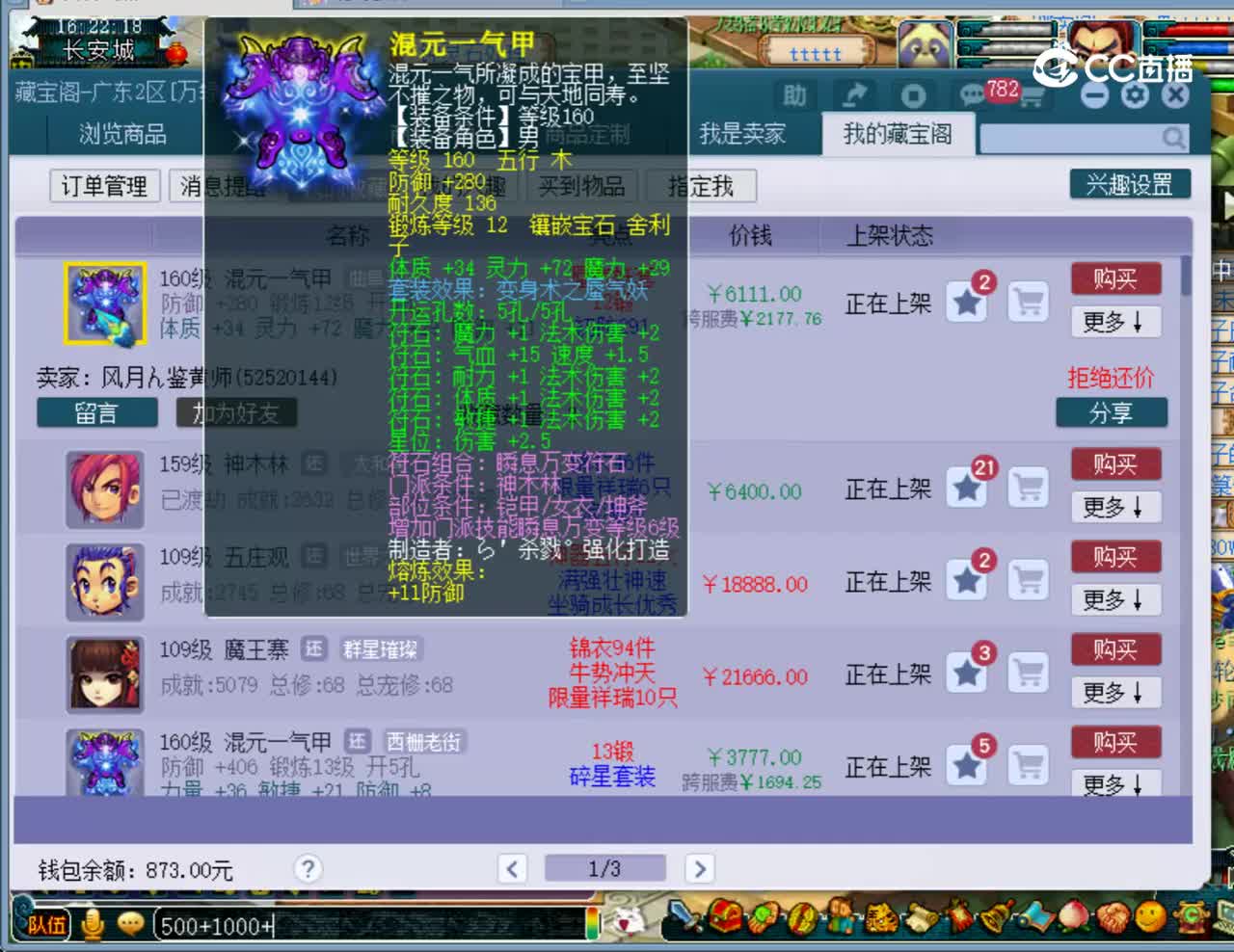Click the chat input containing 500+1000+
This screenshot has width=1234, height=952.
pyautogui.click(x=369, y=926)
